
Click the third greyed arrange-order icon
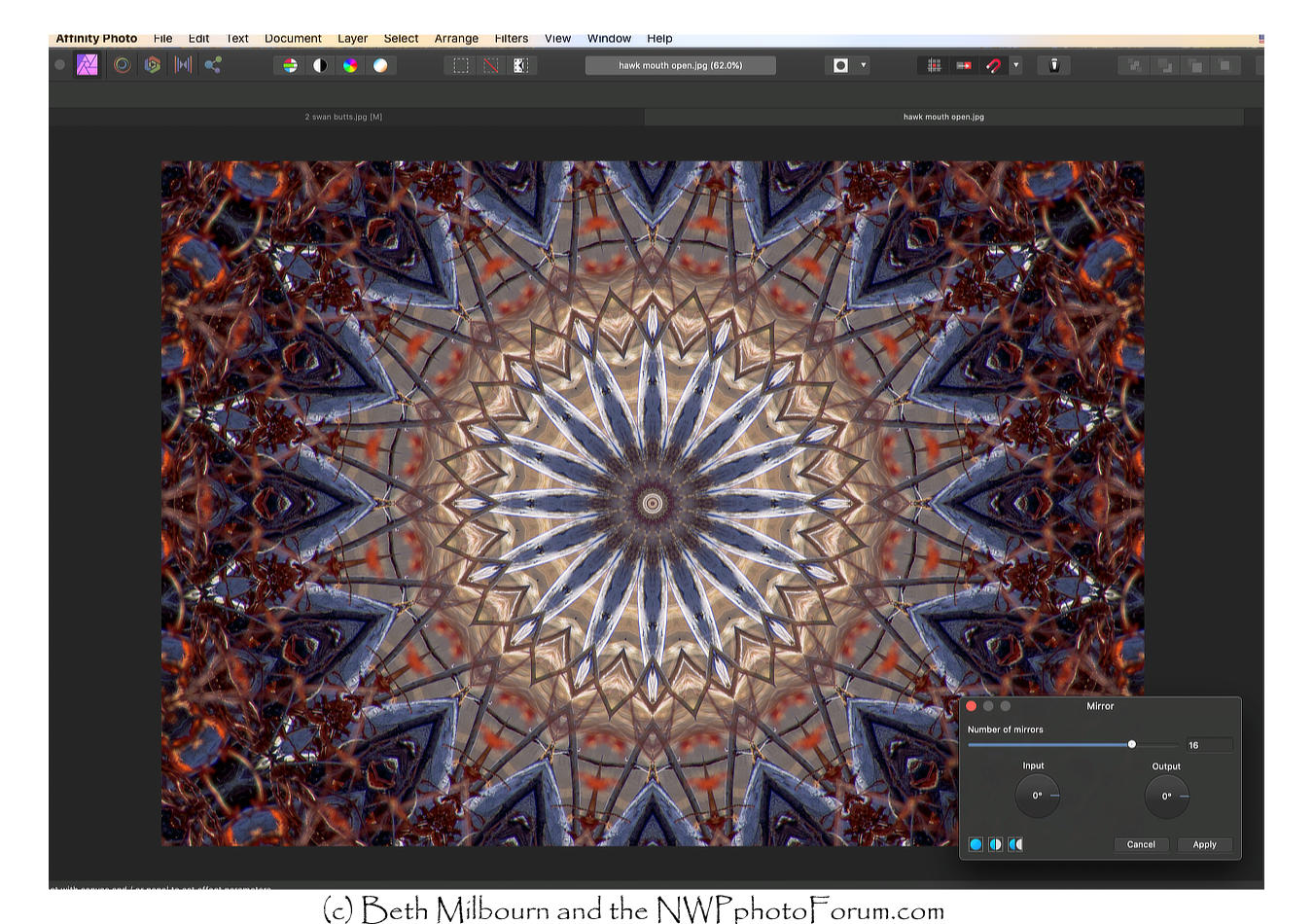pos(1195,65)
